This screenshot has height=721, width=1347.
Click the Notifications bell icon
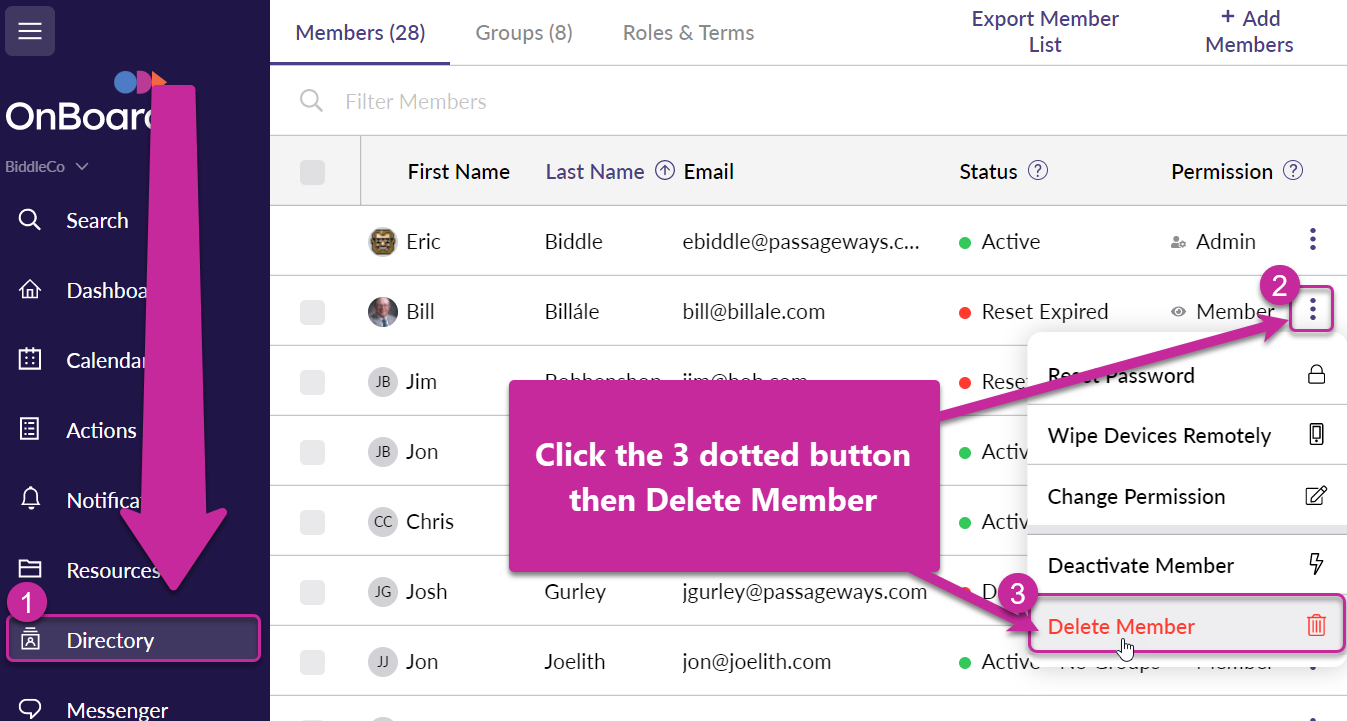pos(30,500)
